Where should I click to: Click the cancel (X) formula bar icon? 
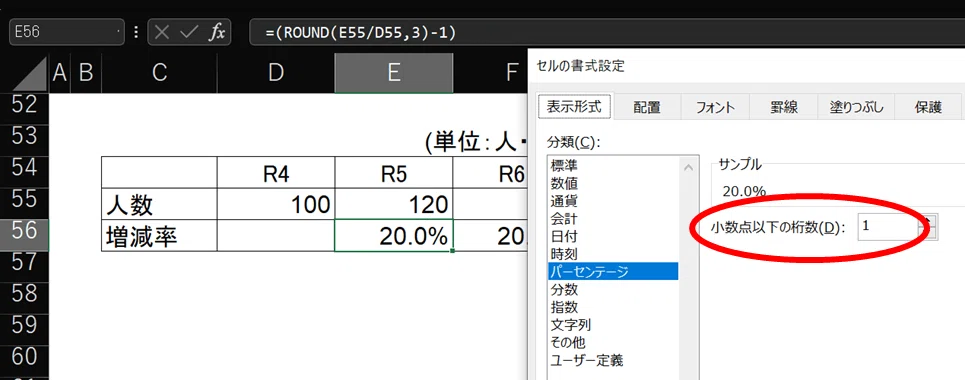[162, 32]
